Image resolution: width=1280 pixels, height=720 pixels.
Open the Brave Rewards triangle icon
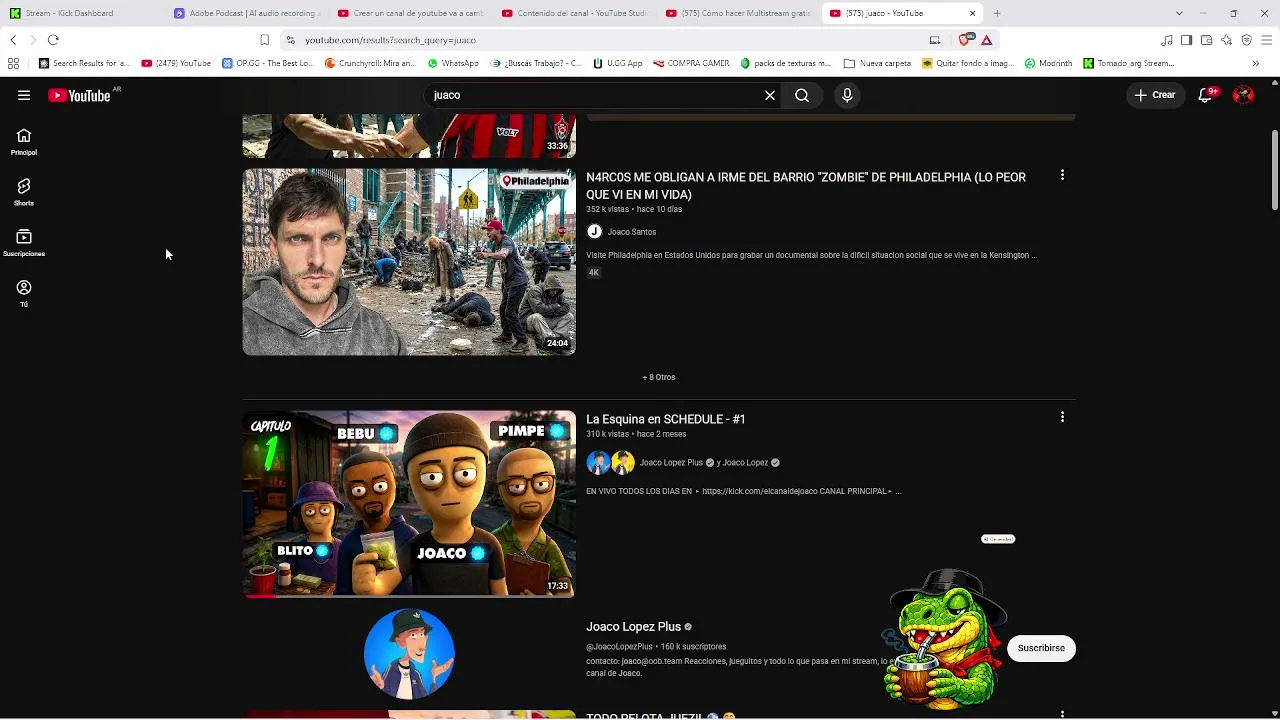(x=986, y=40)
